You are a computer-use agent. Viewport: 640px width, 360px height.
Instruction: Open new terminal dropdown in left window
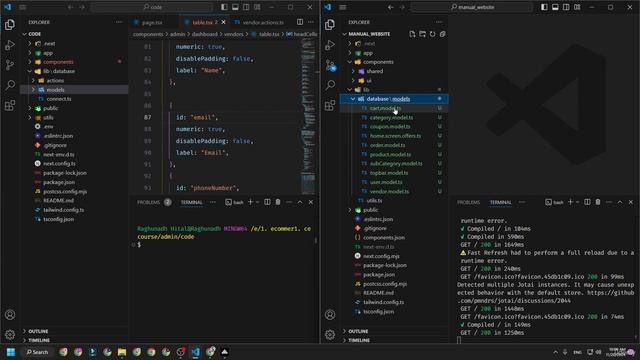coord(258,202)
